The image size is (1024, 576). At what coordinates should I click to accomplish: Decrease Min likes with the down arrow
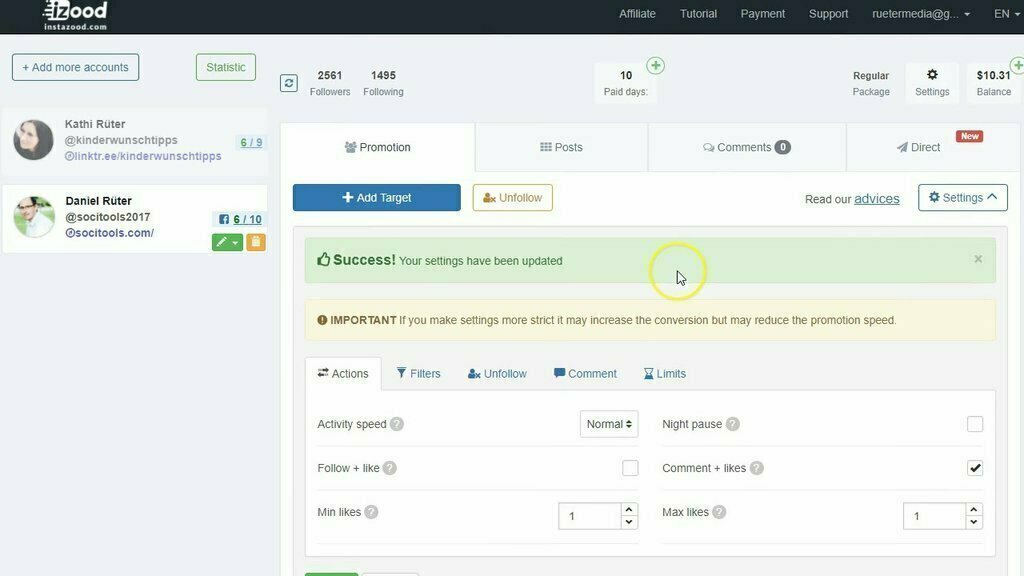pos(629,522)
